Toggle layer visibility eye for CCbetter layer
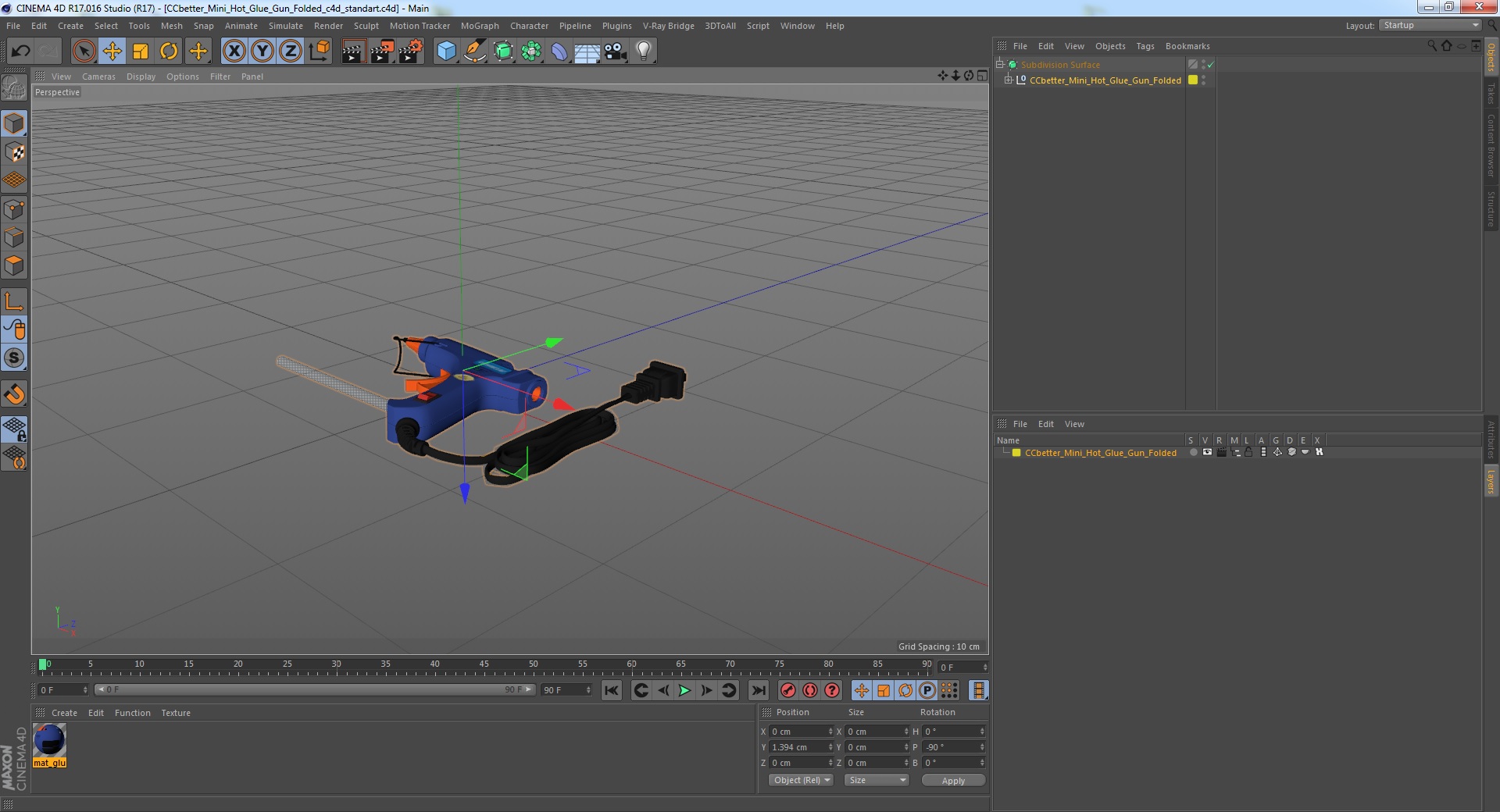The image size is (1500, 812). (1207, 452)
